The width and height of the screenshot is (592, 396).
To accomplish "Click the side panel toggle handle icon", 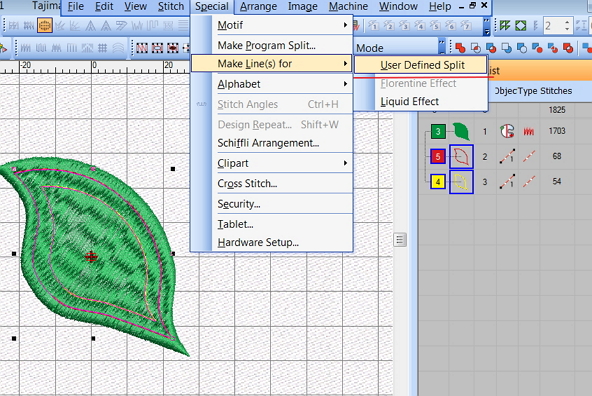I will point(400,240).
